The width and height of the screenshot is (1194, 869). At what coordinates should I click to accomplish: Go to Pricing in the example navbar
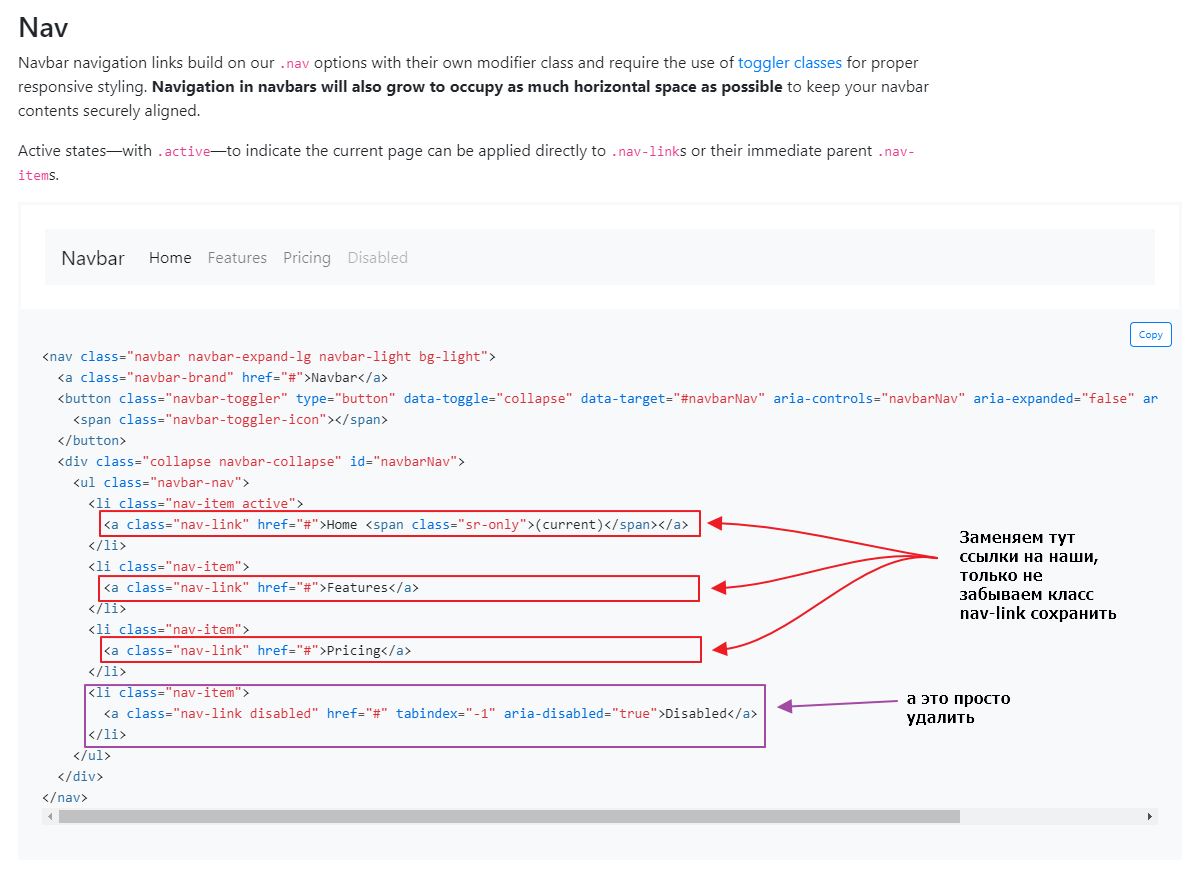click(x=306, y=258)
